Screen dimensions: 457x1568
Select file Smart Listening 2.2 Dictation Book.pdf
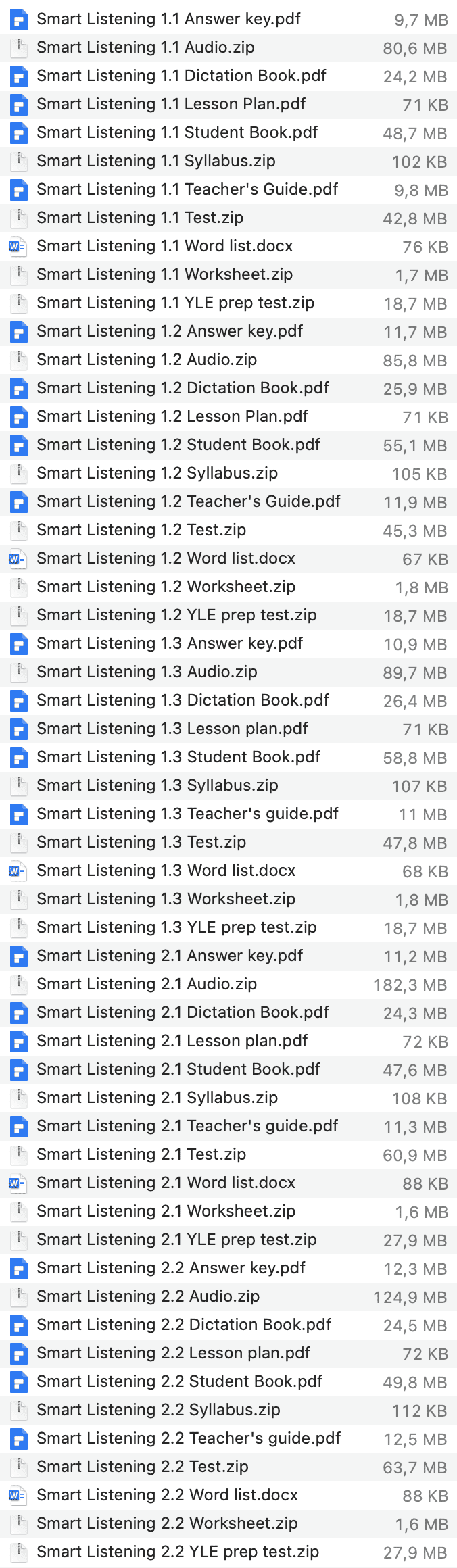[228, 1325]
